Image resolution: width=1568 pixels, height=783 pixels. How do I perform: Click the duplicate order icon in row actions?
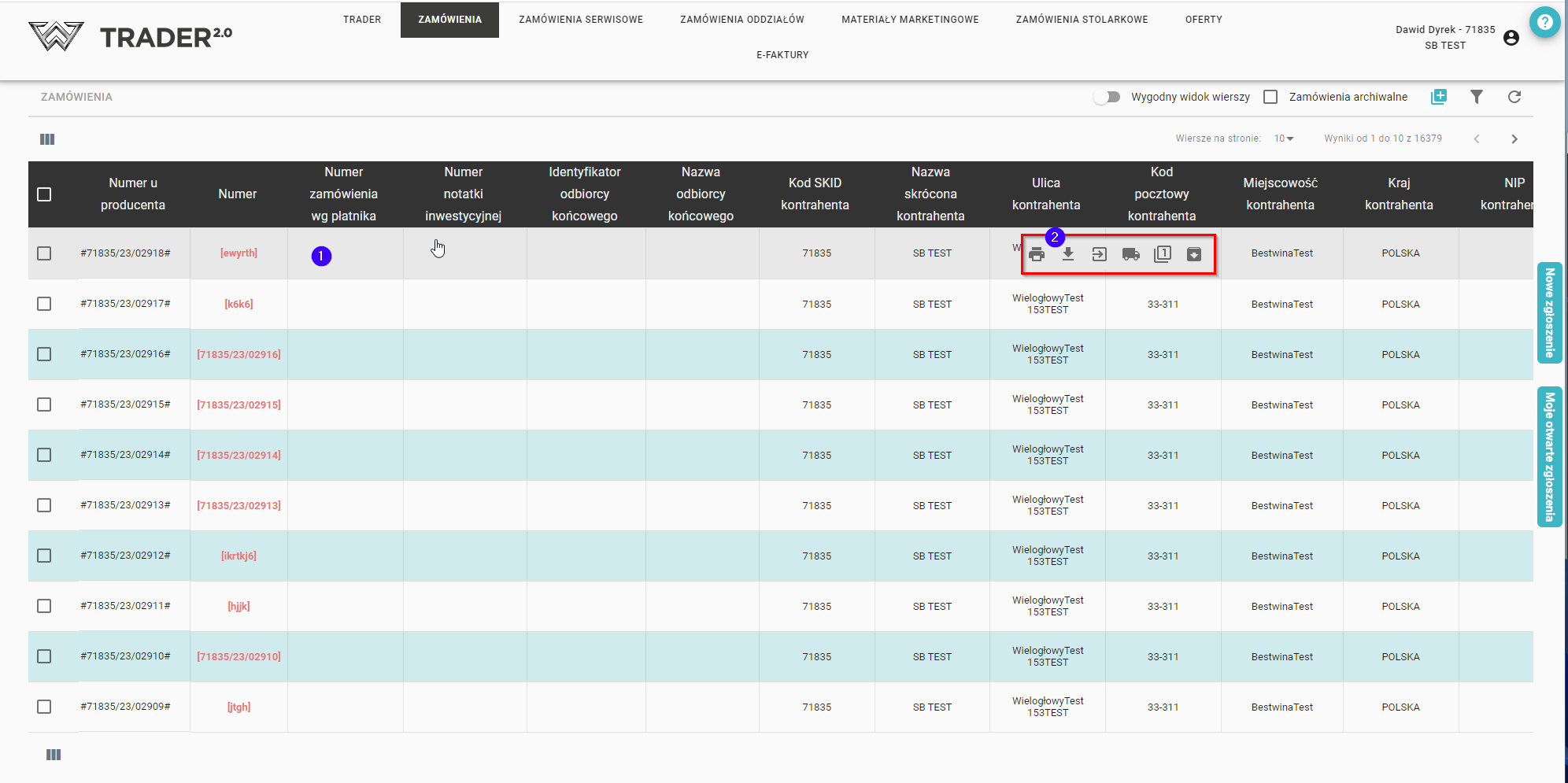tap(1163, 254)
